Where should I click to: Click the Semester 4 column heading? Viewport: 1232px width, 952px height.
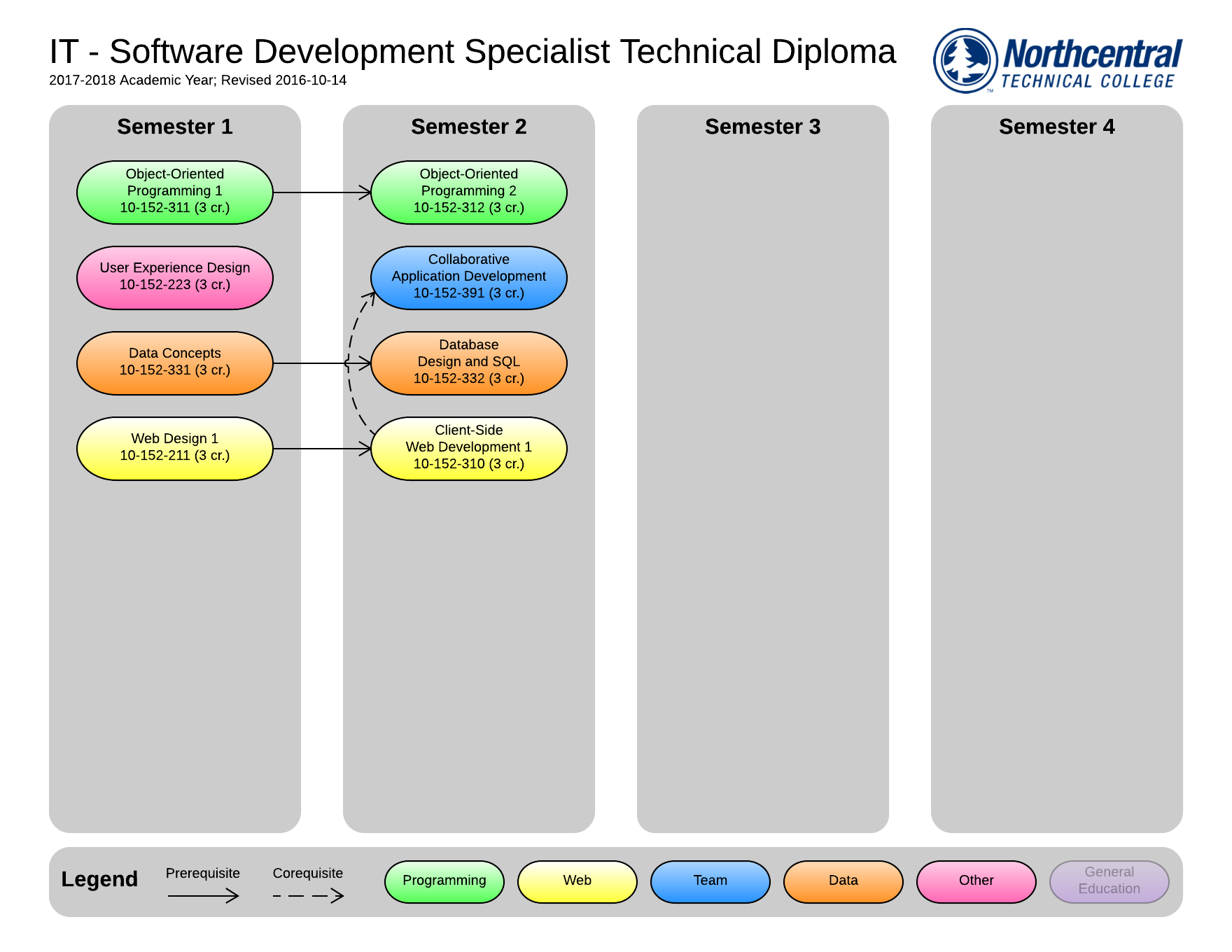1057,127
